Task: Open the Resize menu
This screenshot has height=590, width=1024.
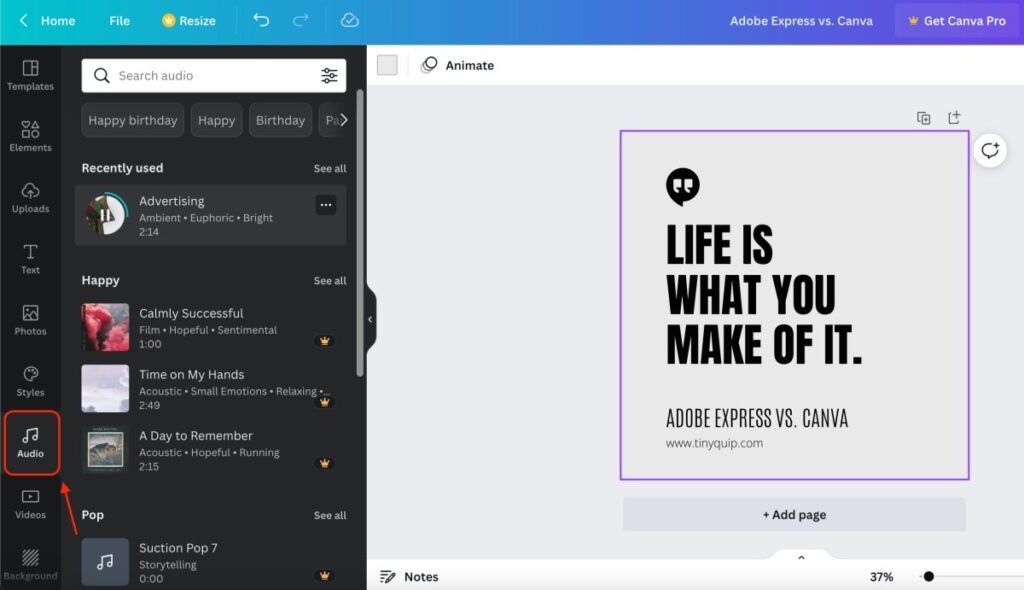Action: (188, 20)
